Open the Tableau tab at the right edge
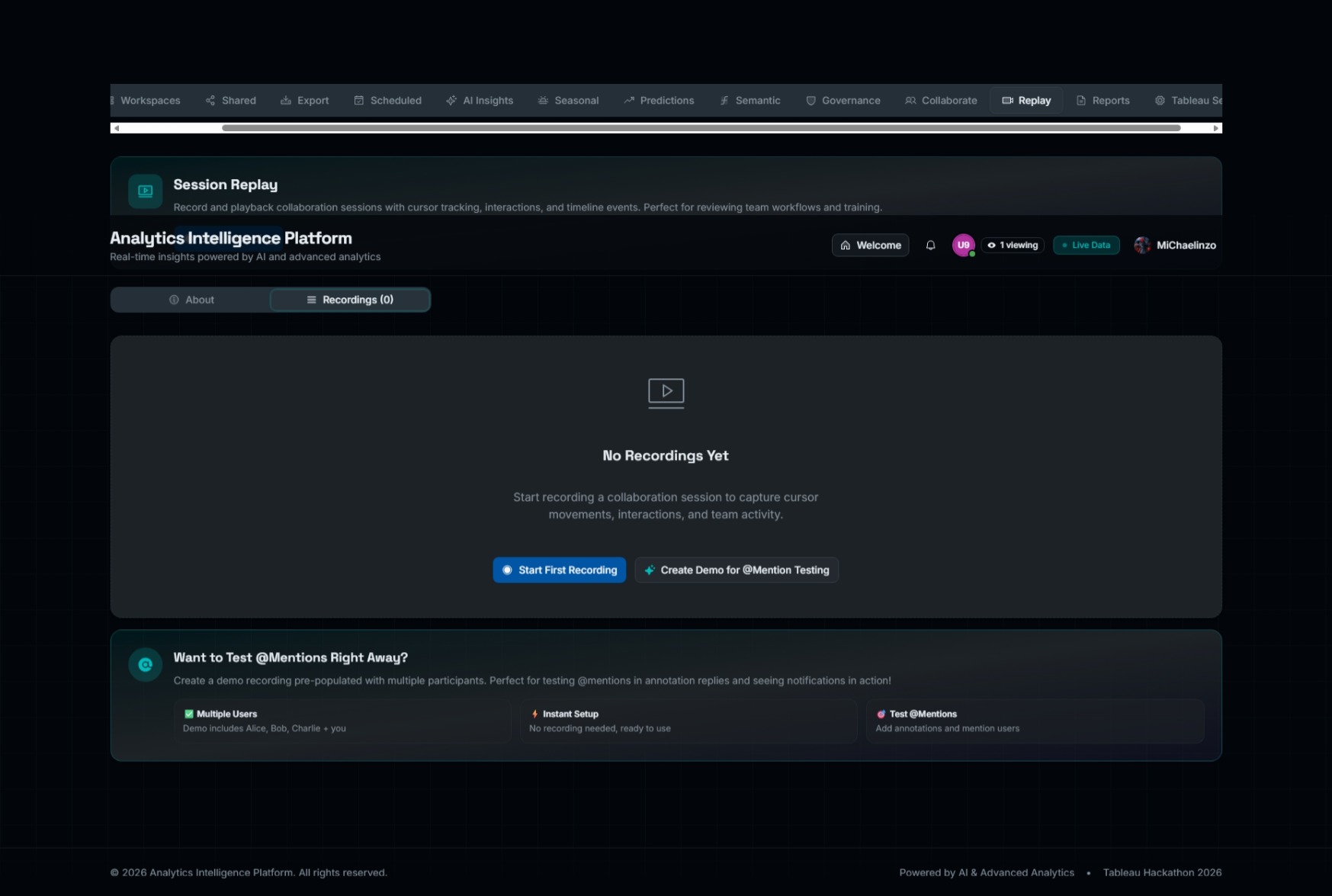1332x896 pixels. 1188,101
